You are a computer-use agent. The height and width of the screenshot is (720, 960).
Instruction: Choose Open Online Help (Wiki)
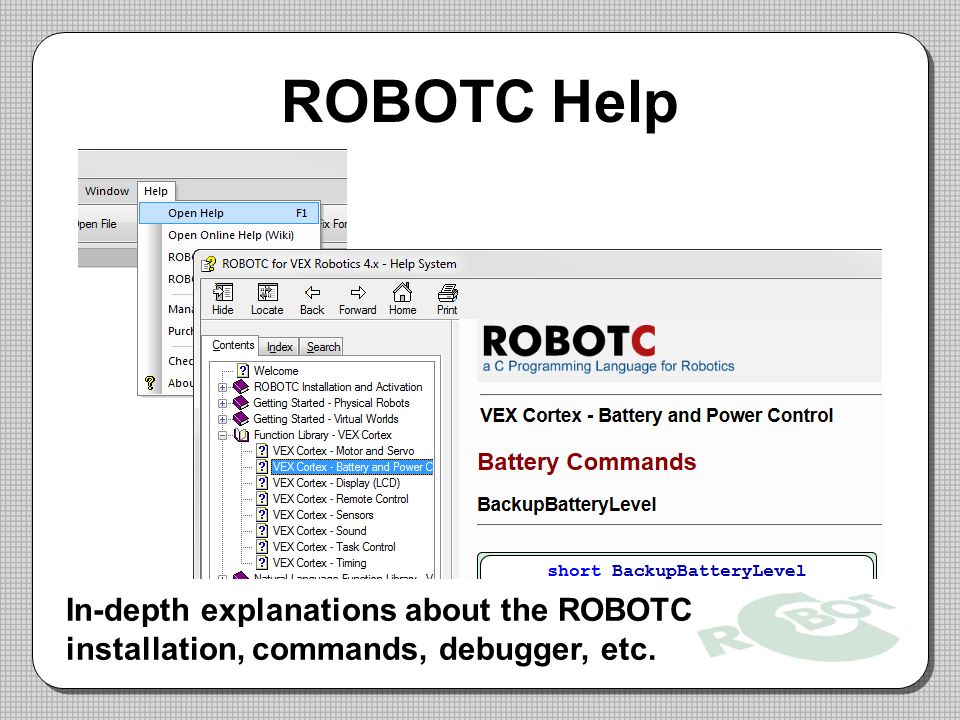pos(231,235)
